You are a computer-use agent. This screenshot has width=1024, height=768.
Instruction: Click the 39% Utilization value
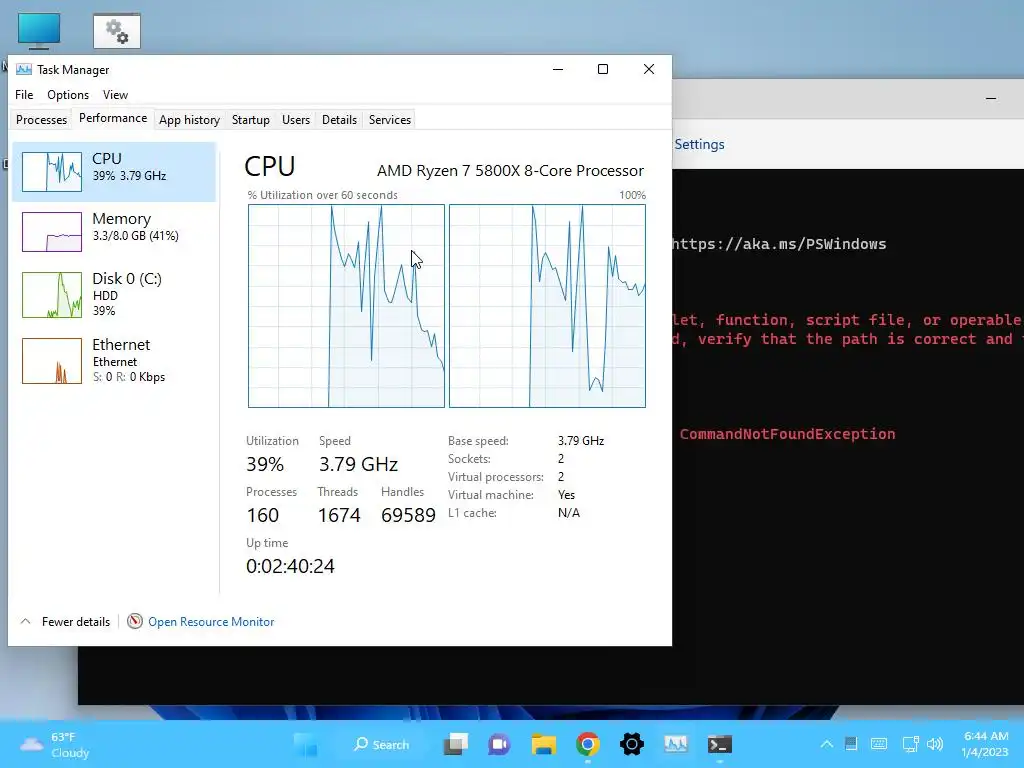[x=264, y=464]
